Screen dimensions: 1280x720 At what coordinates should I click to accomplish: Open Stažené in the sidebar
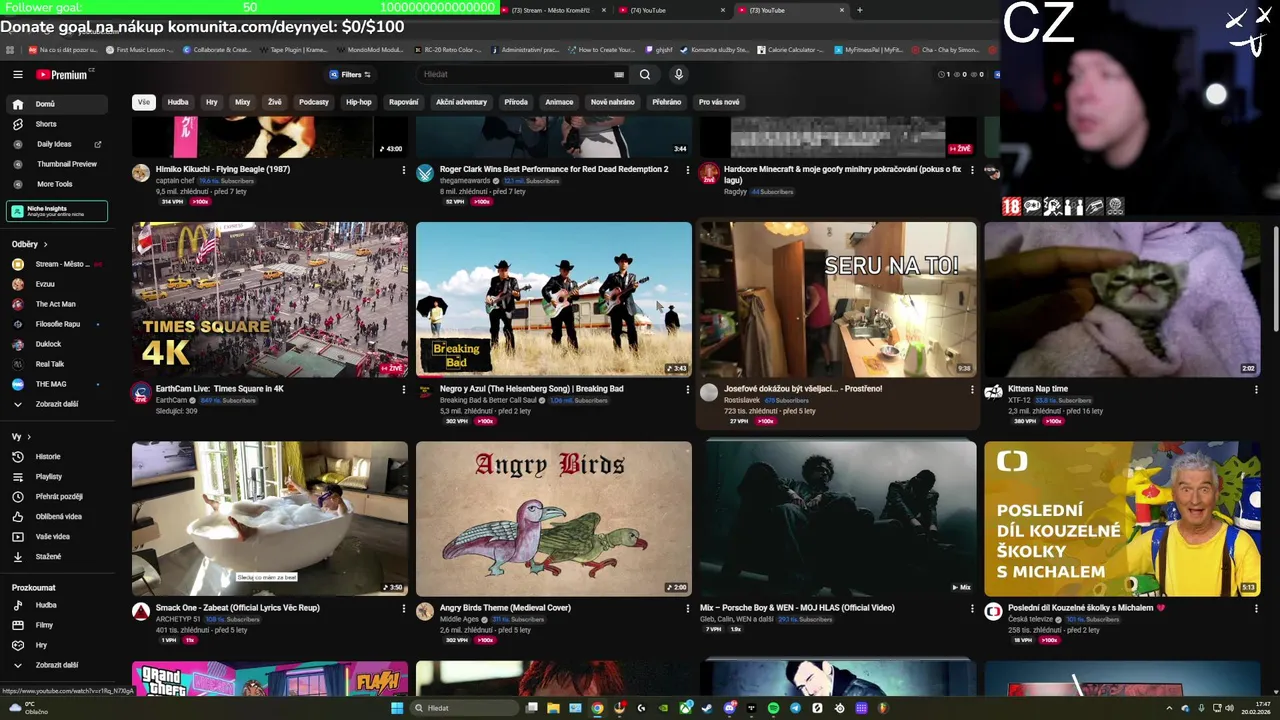[x=56, y=557]
